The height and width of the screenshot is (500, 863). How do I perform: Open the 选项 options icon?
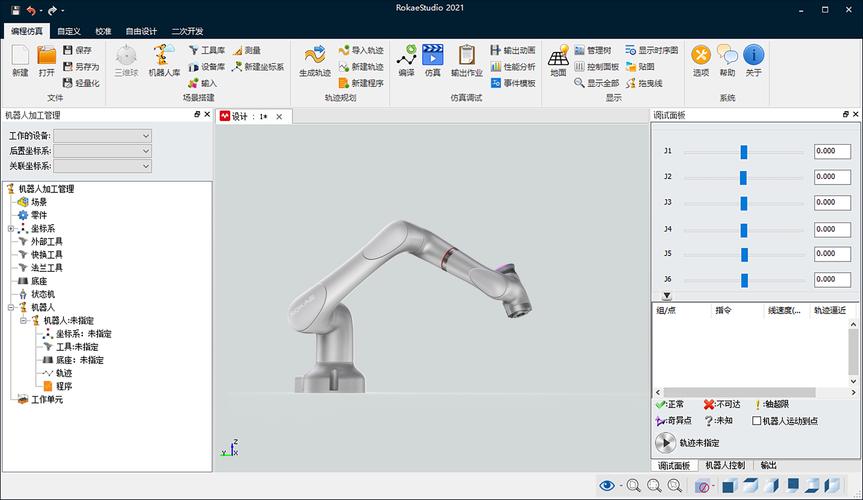[x=701, y=61]
